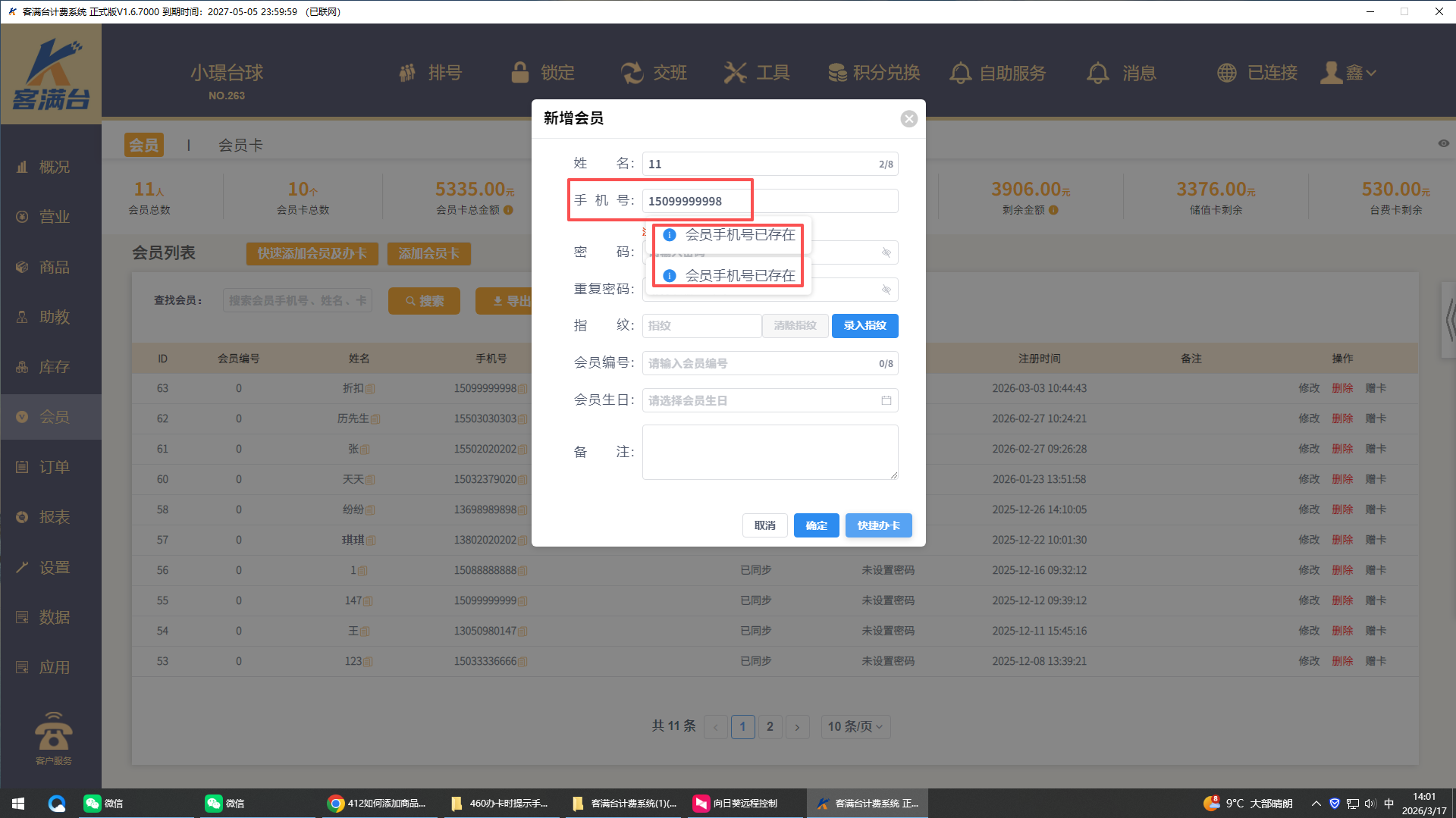The image size is (1456, 818).
Task: Toggle visibility in 重复密码 field
Action: [886, 290]
